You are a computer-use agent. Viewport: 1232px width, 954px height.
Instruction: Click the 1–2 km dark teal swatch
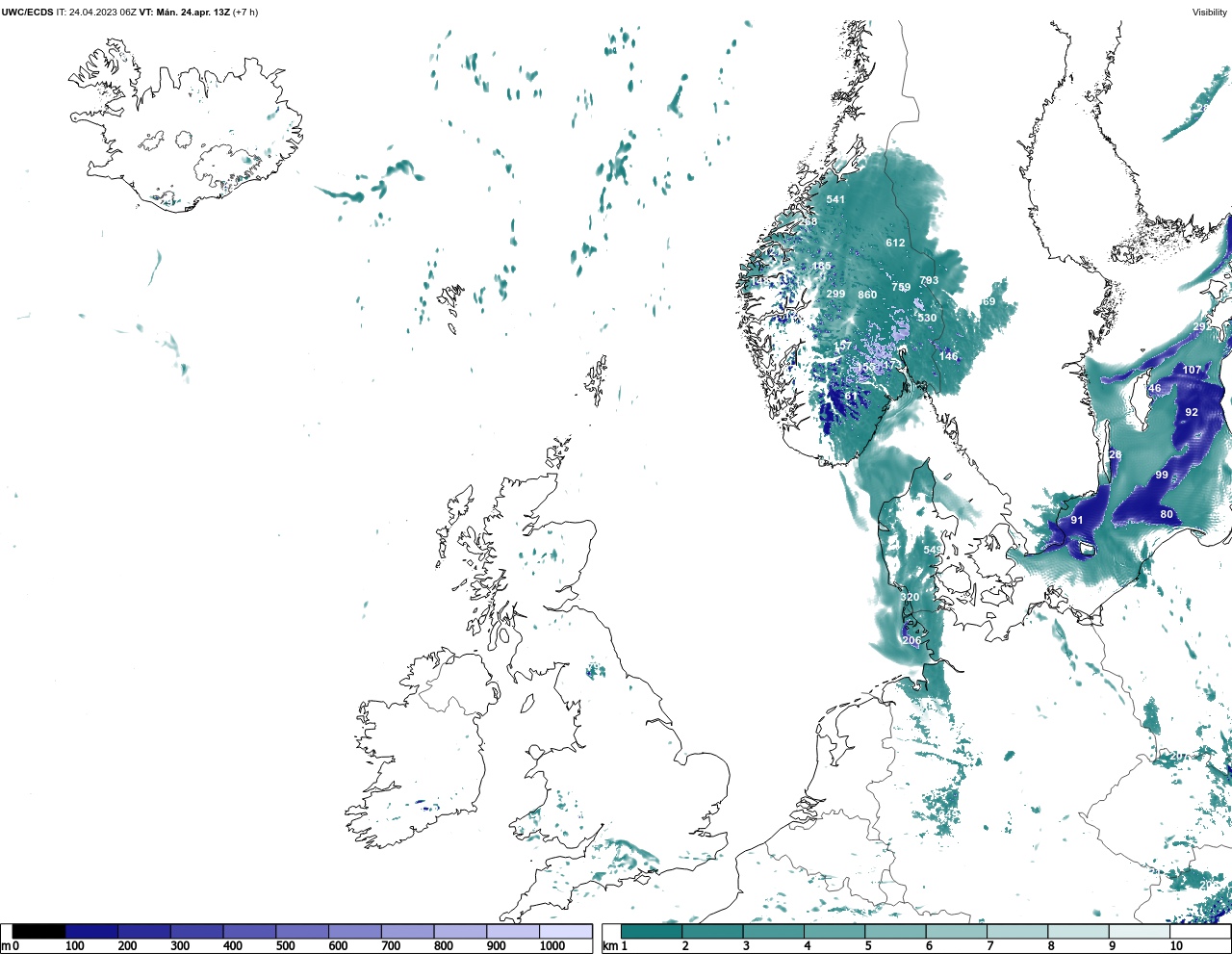653,932
